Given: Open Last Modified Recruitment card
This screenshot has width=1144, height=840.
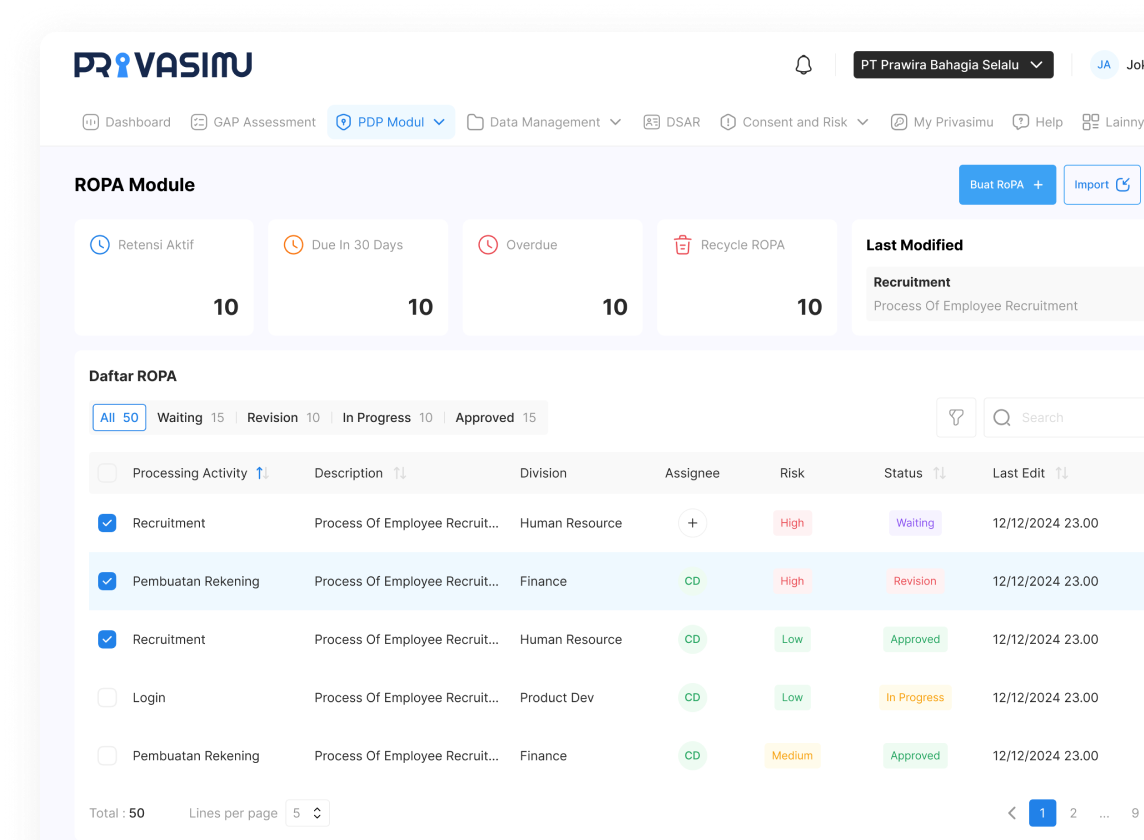Looking at the screenshot, I should (x=1005, y=293).
